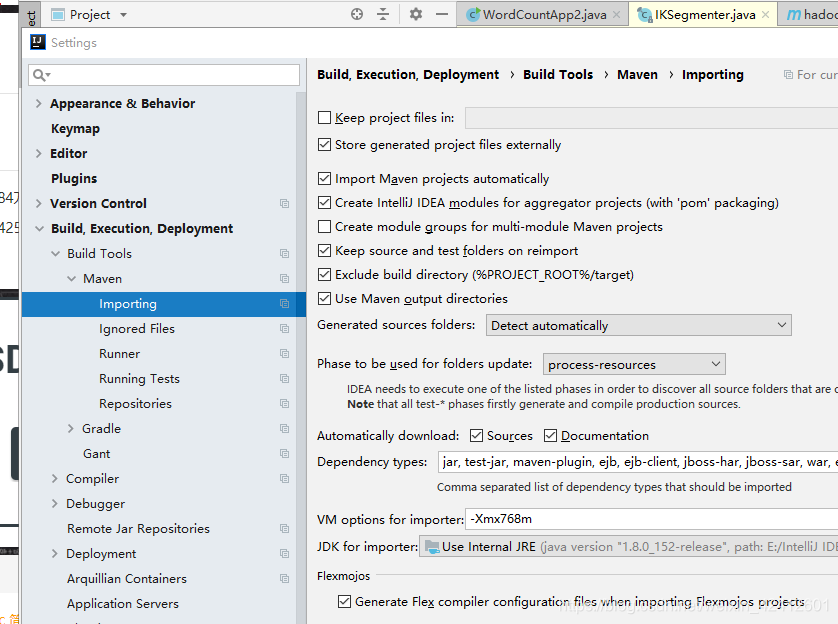Uncheck automatic download of Documentation

coord(550,436)
